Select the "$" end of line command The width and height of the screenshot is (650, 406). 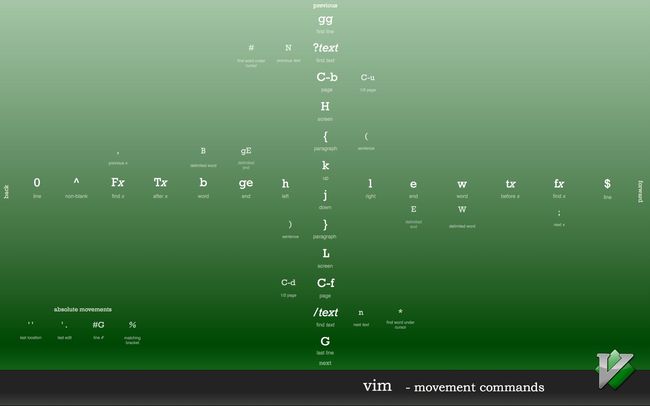(x=607, y=184)
